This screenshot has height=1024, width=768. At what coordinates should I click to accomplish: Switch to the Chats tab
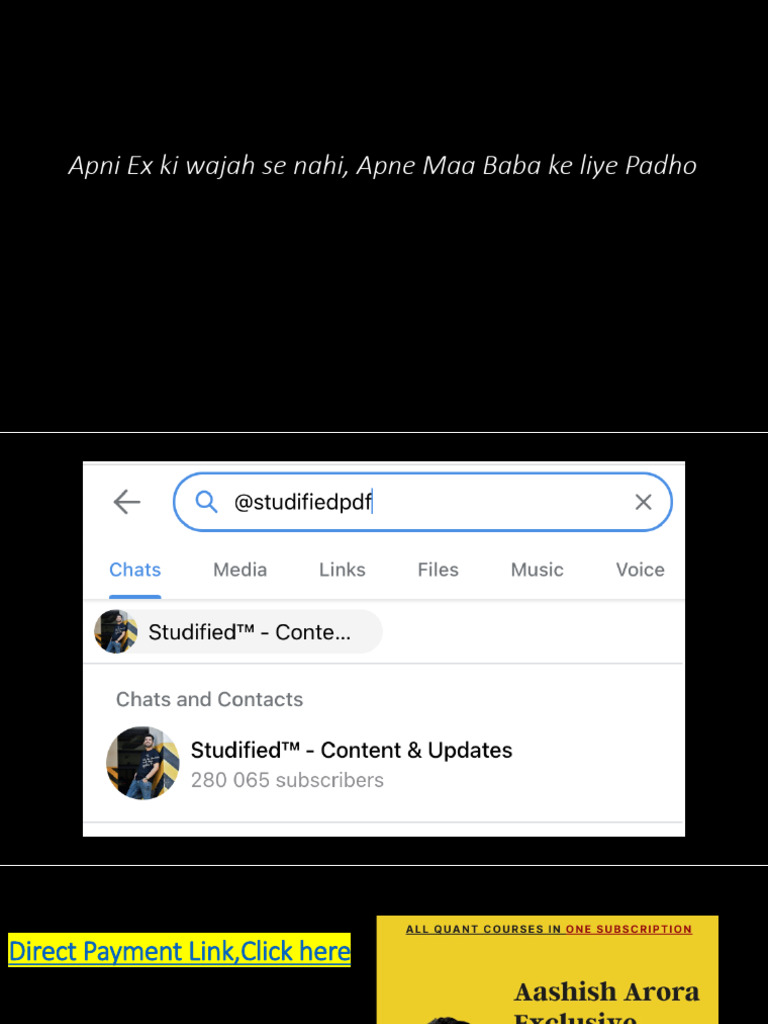[135, 569]
